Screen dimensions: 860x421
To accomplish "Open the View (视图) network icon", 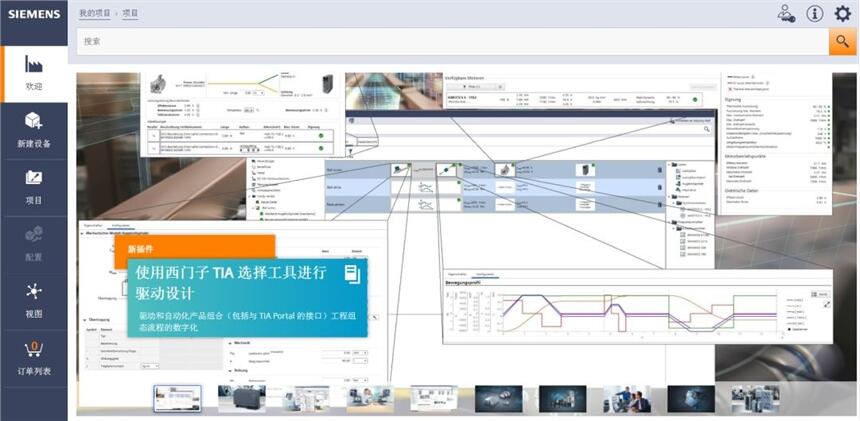I will click(33, 291).
